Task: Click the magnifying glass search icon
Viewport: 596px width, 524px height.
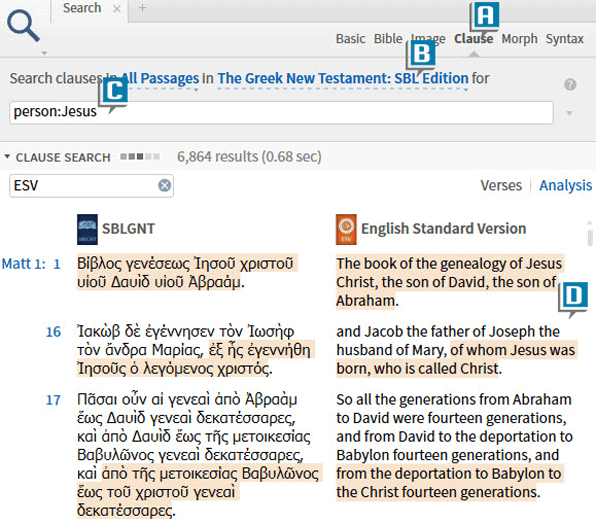Action: click(x=23, y=25)
